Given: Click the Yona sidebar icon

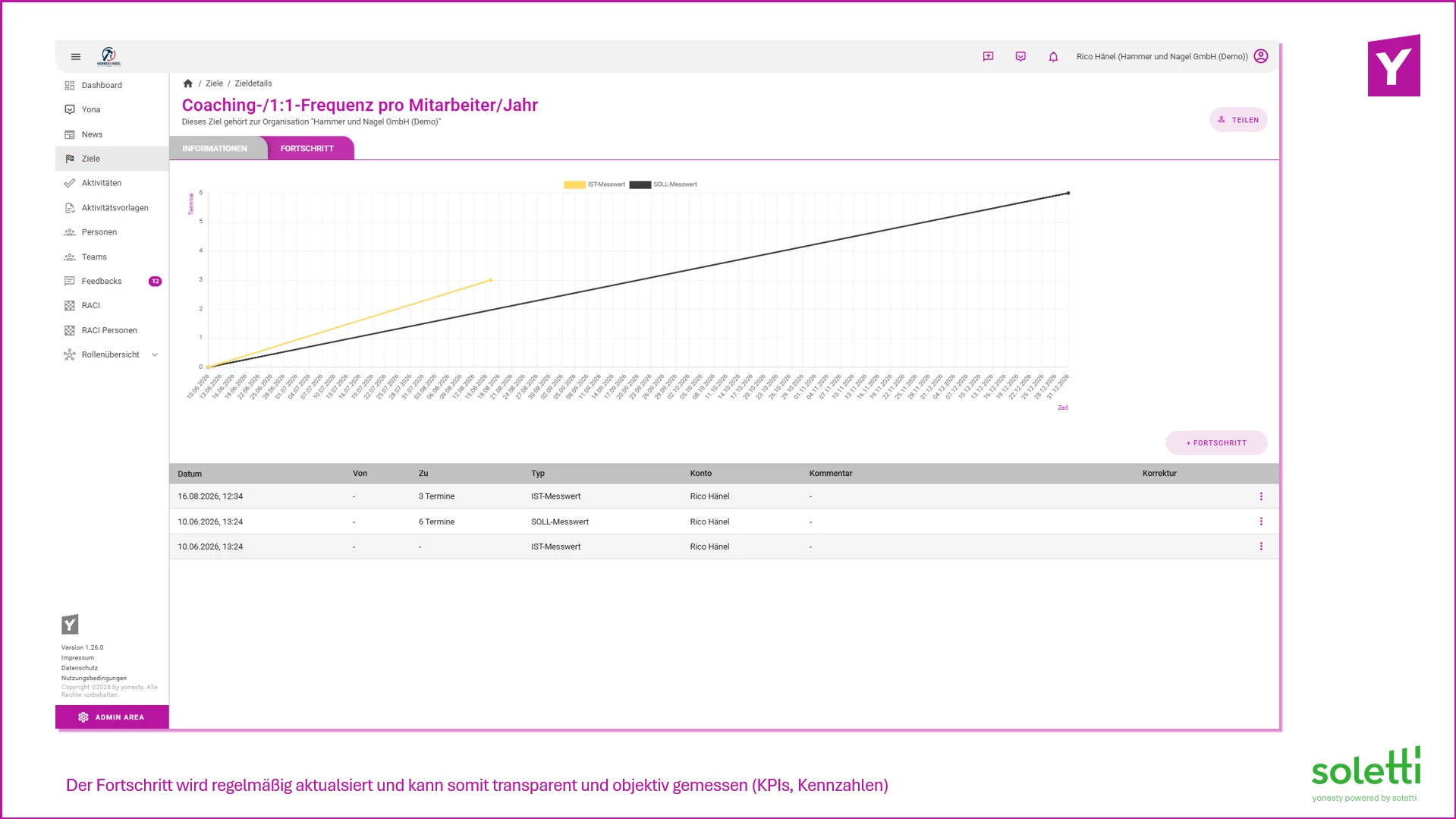Looking at the screenshot, I should pos(70,109).
